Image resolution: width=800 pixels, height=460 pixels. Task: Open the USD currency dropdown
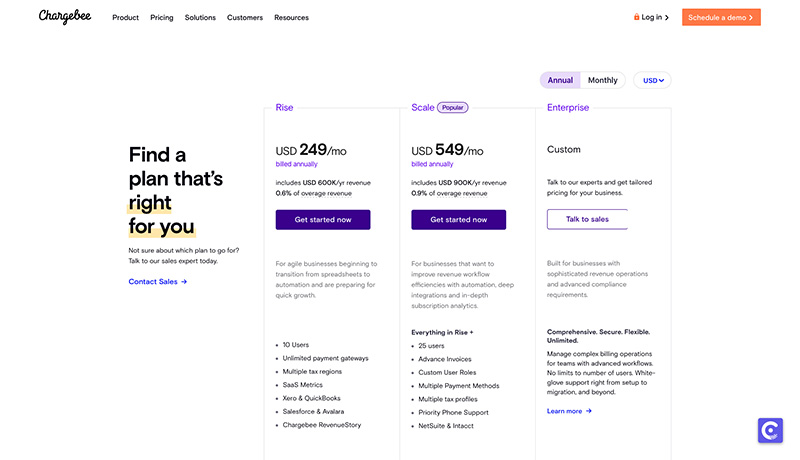[x=653, y=80]
